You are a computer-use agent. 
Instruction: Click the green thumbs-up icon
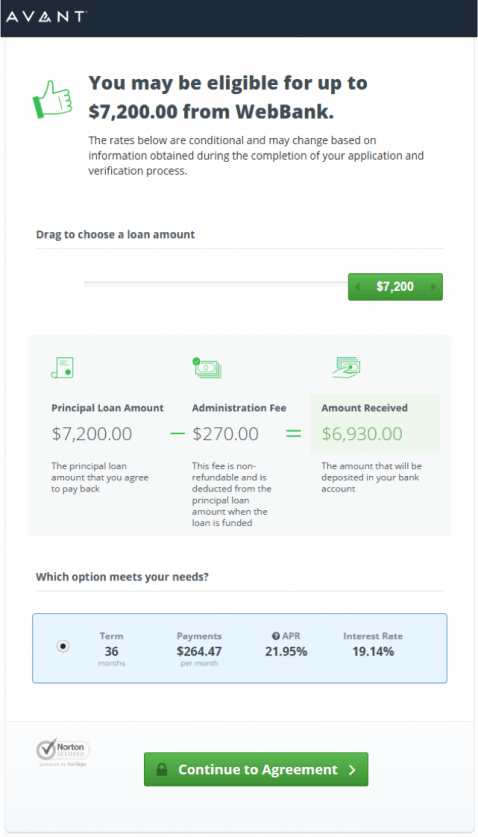point(52,99)
